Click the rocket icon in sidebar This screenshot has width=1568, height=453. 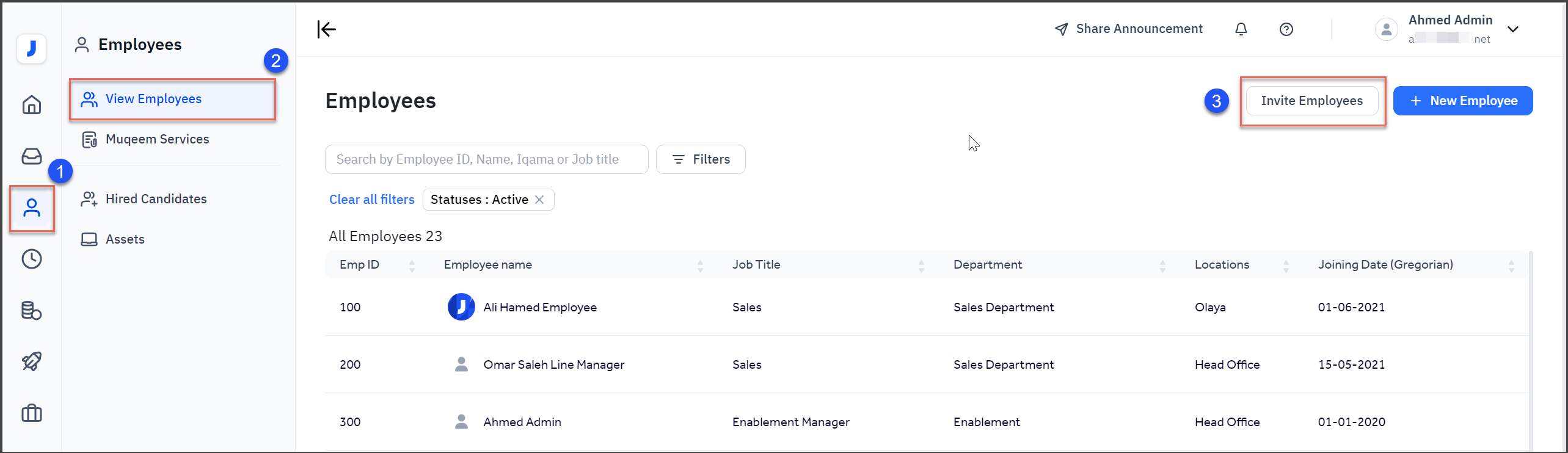32,361
